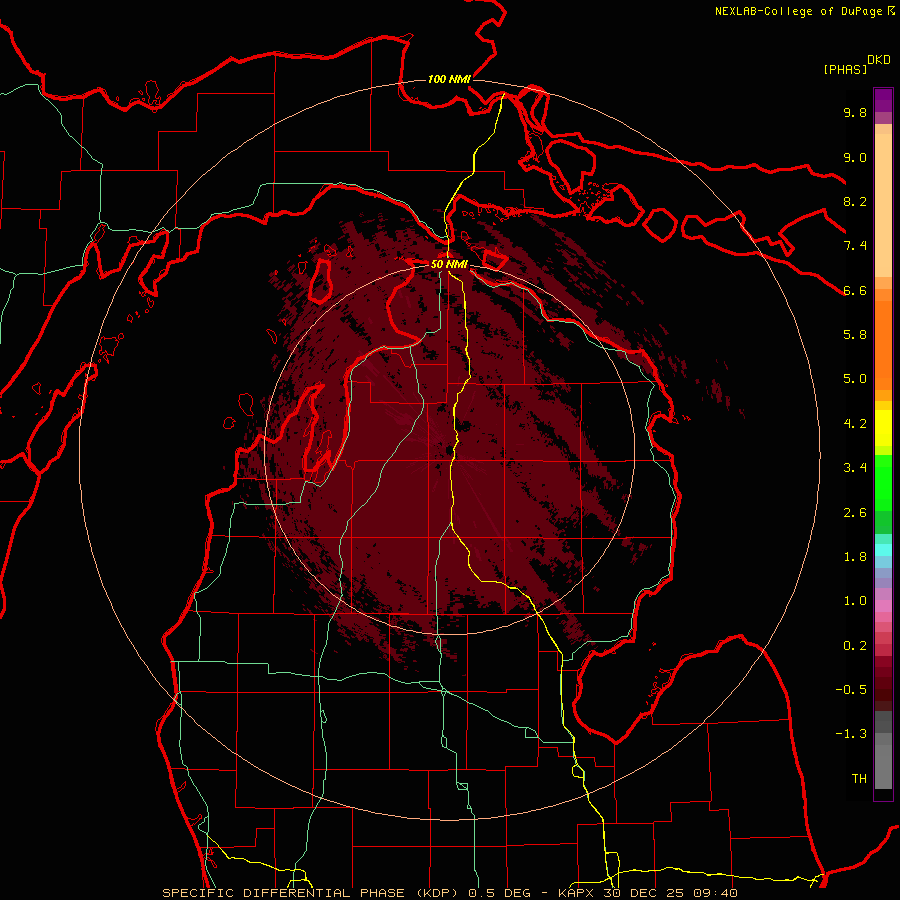The width and height of the screenshot is (900, 900).
Task: Click the -0.5 legend value
Action: (851, 690)
